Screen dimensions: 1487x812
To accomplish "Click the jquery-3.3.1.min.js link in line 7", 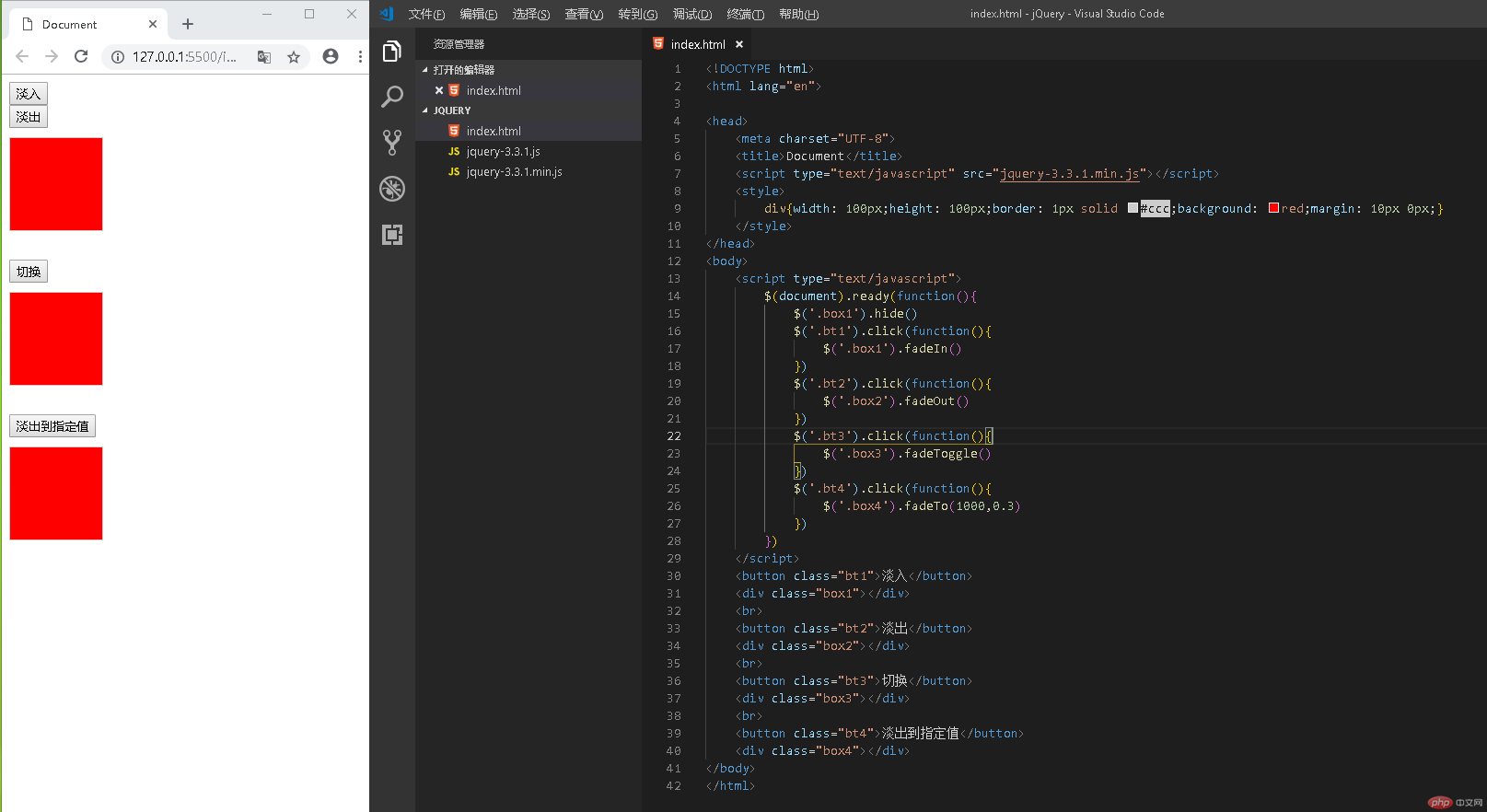I will click(x=1071, y=173).
